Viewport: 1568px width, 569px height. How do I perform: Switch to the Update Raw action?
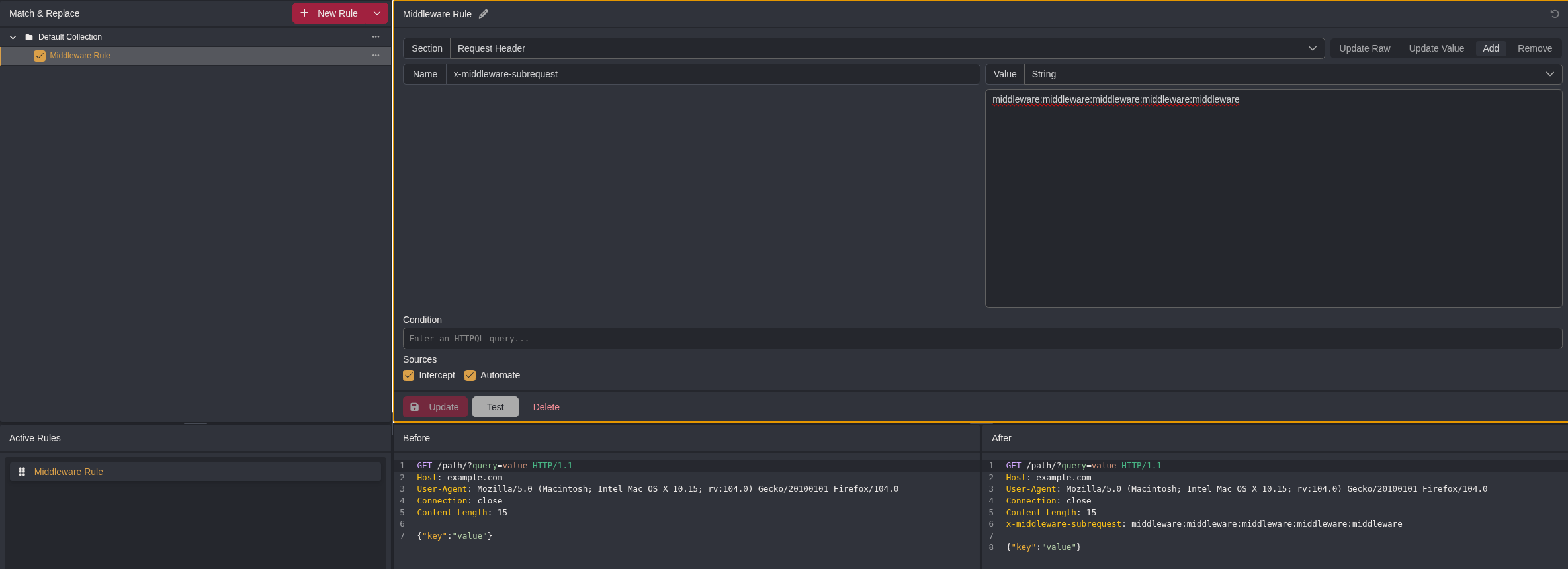tap(1364, 48)
